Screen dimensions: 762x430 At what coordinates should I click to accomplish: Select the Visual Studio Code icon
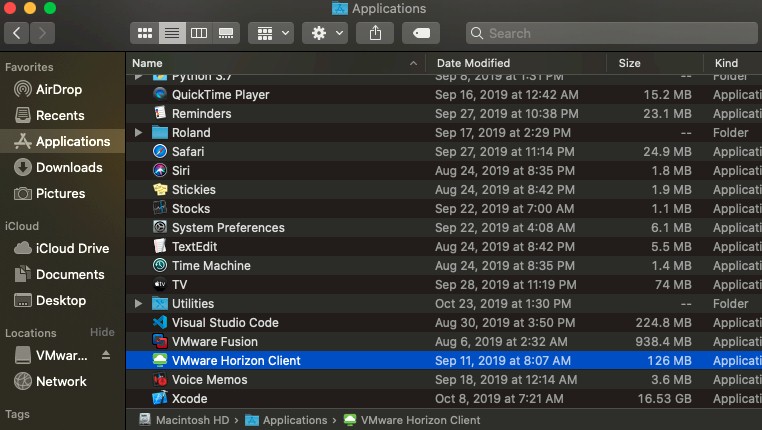[159, 322]
